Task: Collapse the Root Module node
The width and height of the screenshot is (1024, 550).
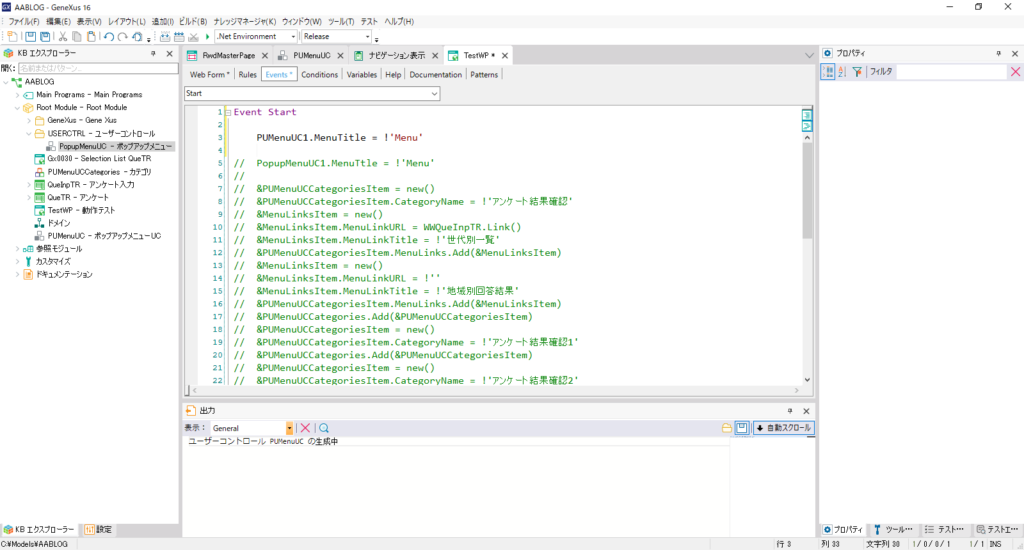Action: [18, 108]
